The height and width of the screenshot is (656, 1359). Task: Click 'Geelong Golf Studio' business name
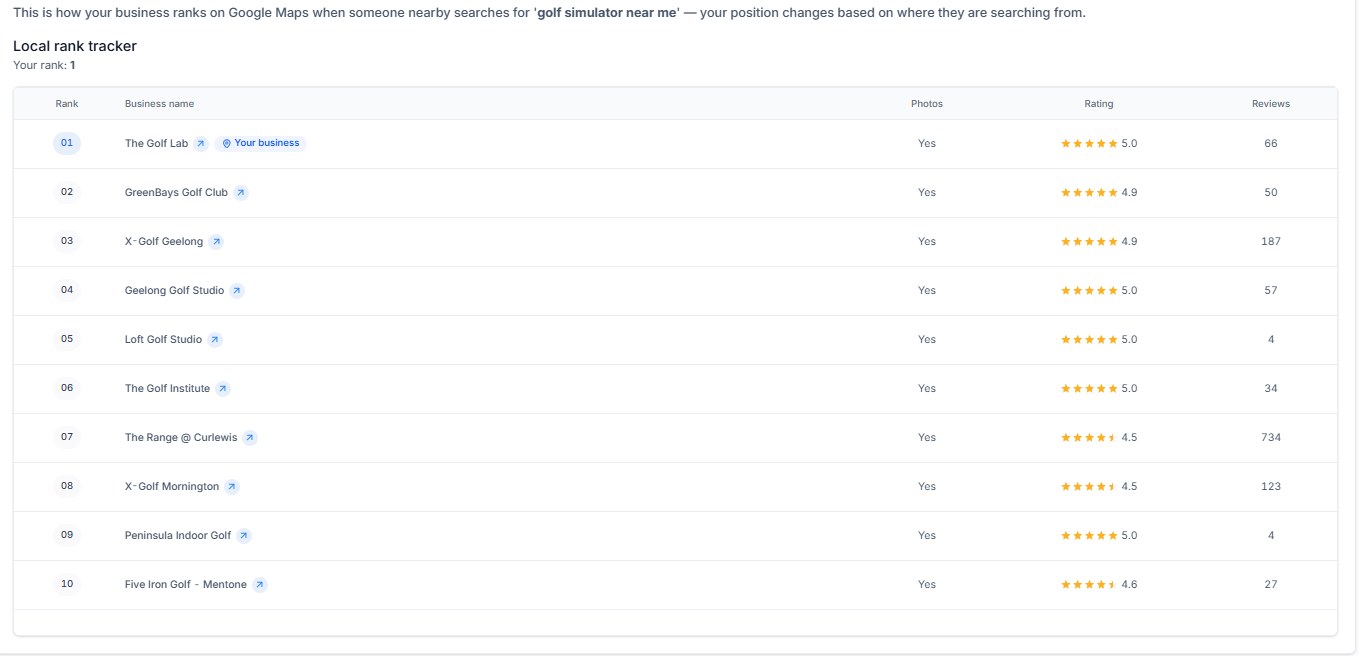174,290
